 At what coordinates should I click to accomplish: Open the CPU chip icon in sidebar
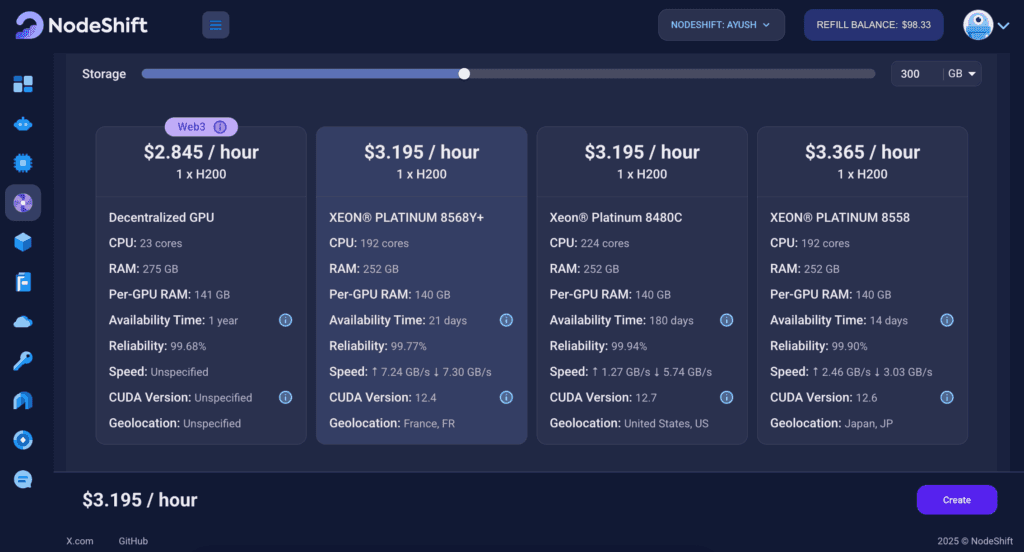tap(23, 163)
